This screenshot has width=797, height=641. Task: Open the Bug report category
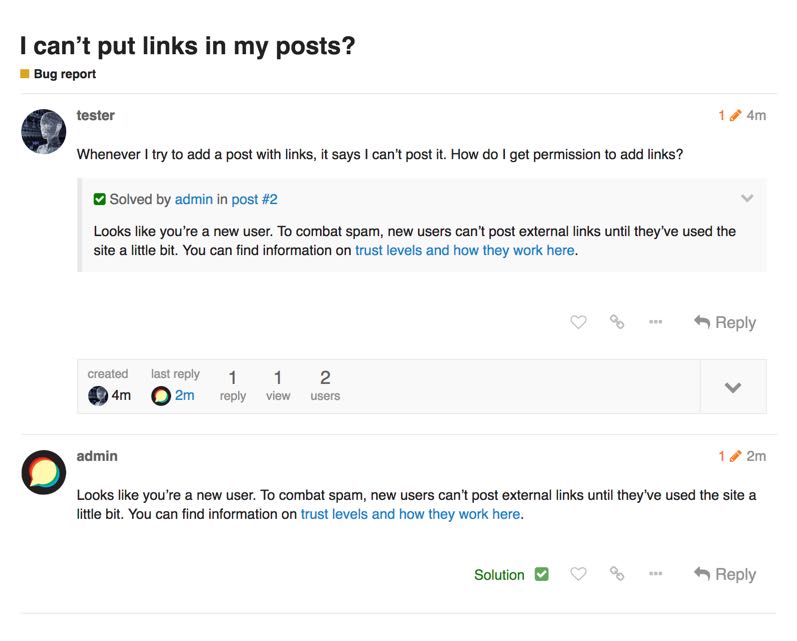coord(65,74)
